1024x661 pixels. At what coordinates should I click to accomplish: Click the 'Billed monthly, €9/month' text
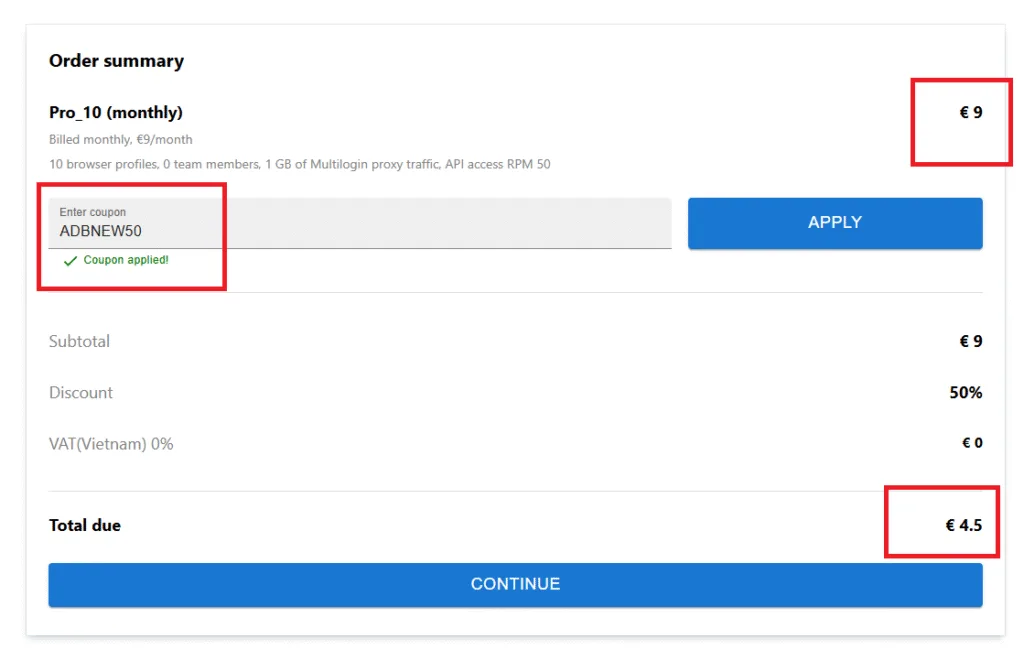[121, 140]
